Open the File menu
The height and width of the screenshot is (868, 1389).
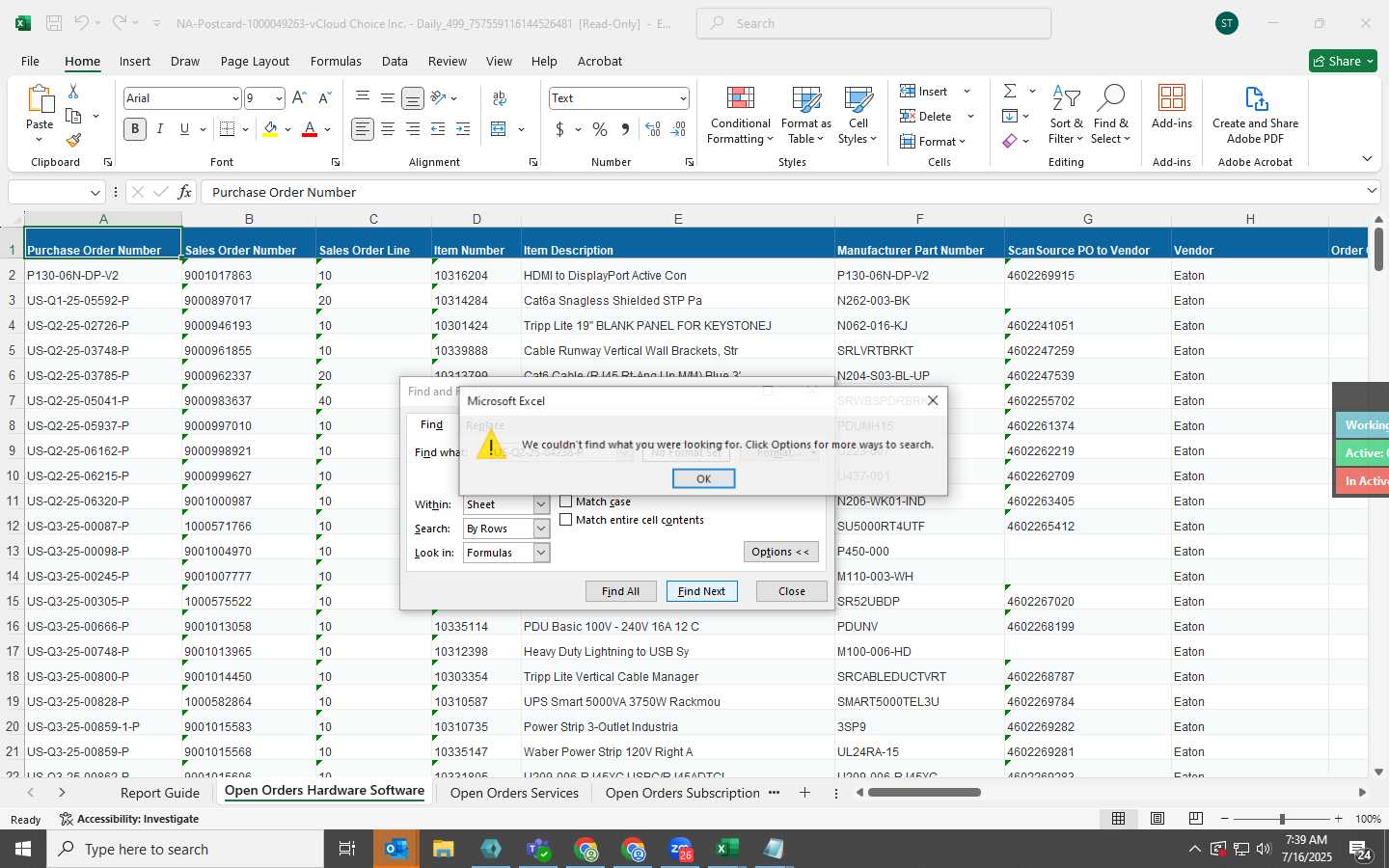click(30, 61)
